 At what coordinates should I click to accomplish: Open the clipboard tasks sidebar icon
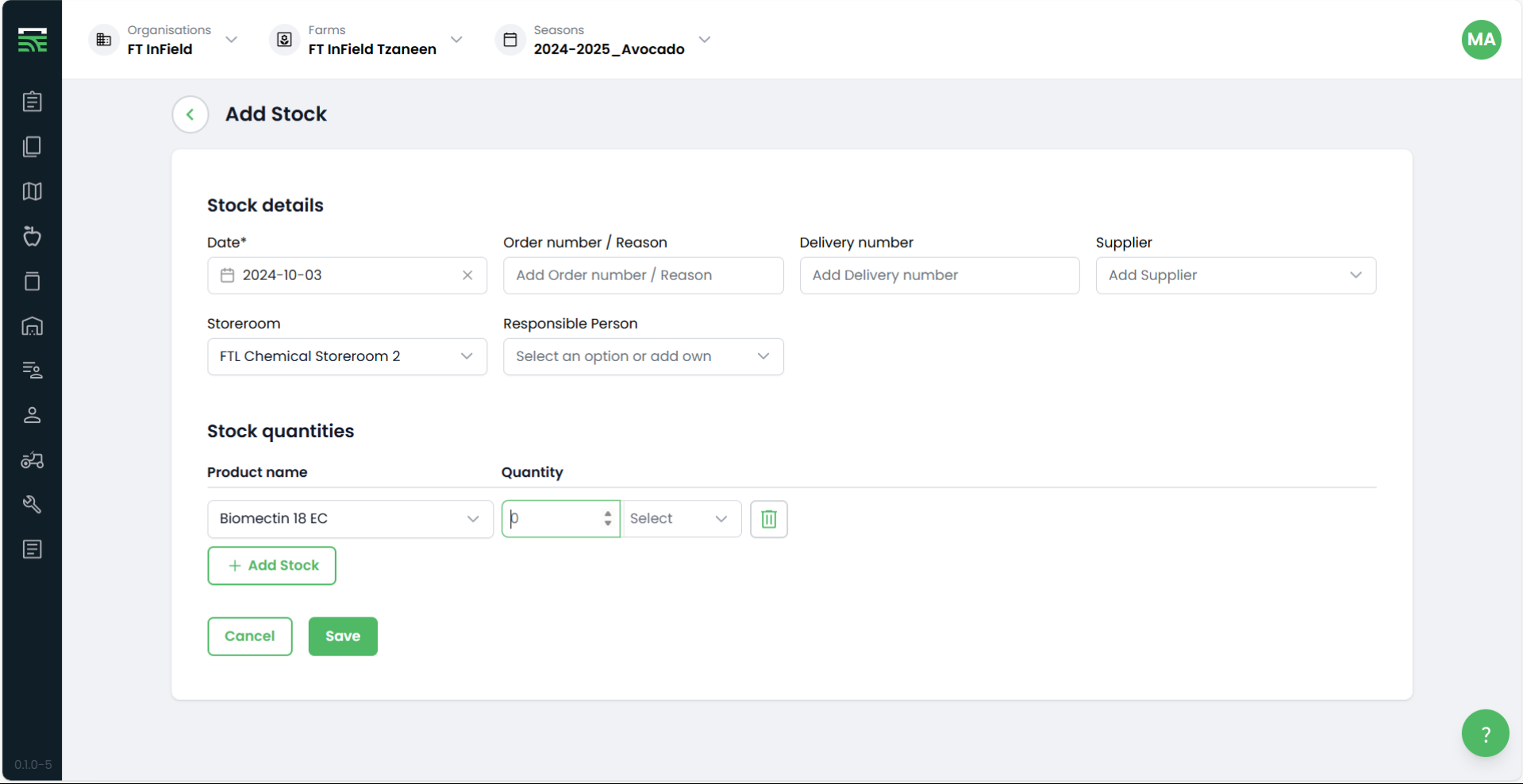coord(33,102)
